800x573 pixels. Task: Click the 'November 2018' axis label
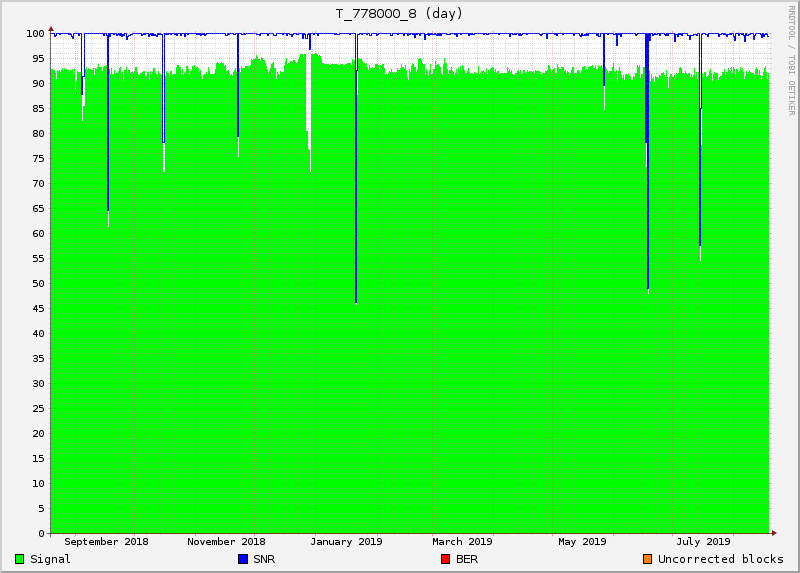(x=226, y=541)
